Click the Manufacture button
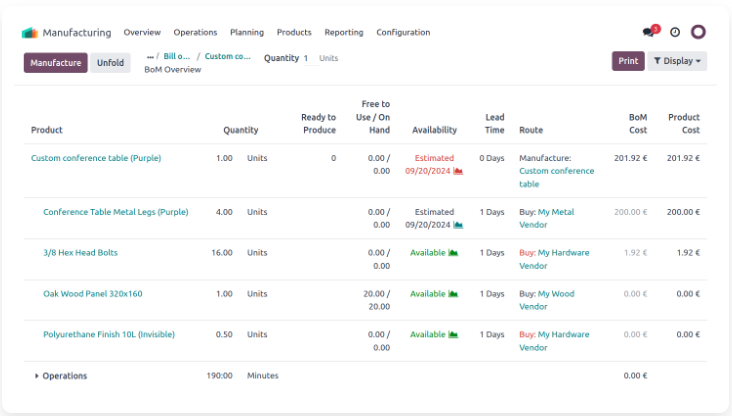 point(56,63)
